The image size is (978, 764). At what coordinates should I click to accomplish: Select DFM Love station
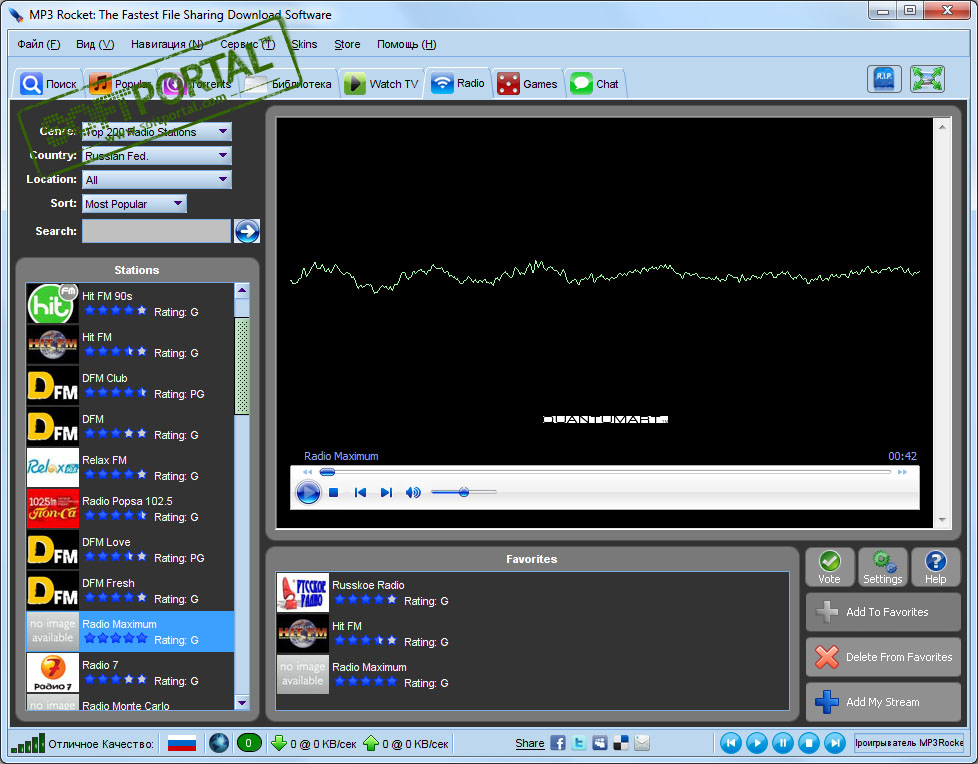(130, 550)
